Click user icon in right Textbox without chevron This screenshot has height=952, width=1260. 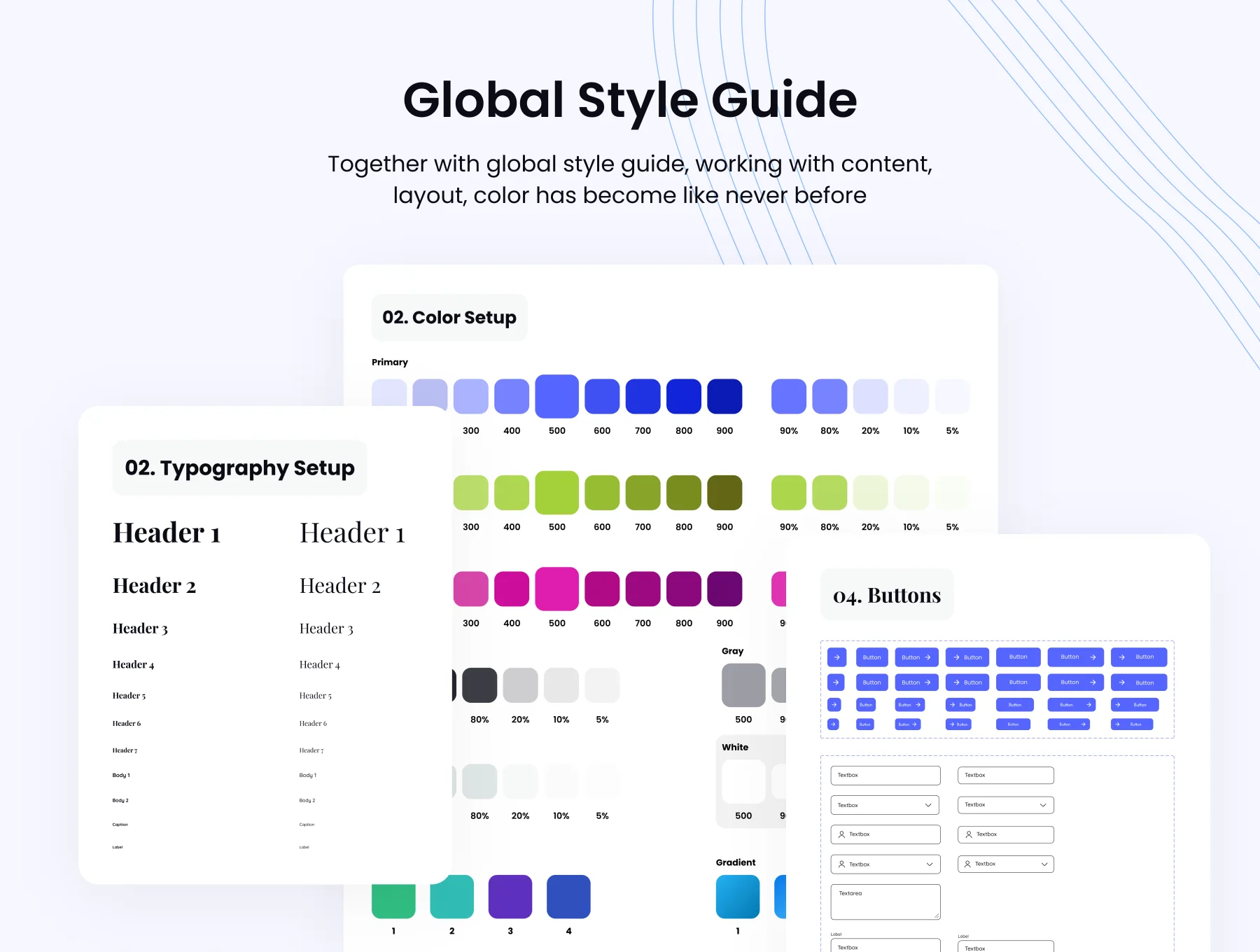tap(969, 834)
